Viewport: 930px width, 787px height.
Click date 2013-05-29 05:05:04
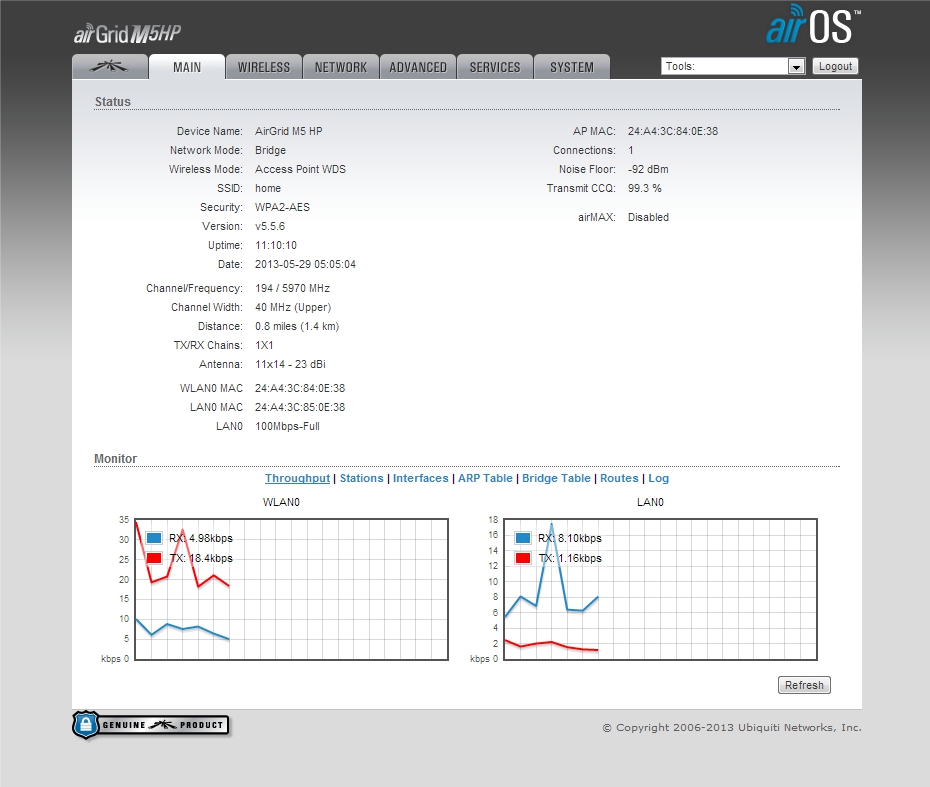pos(305,264)
